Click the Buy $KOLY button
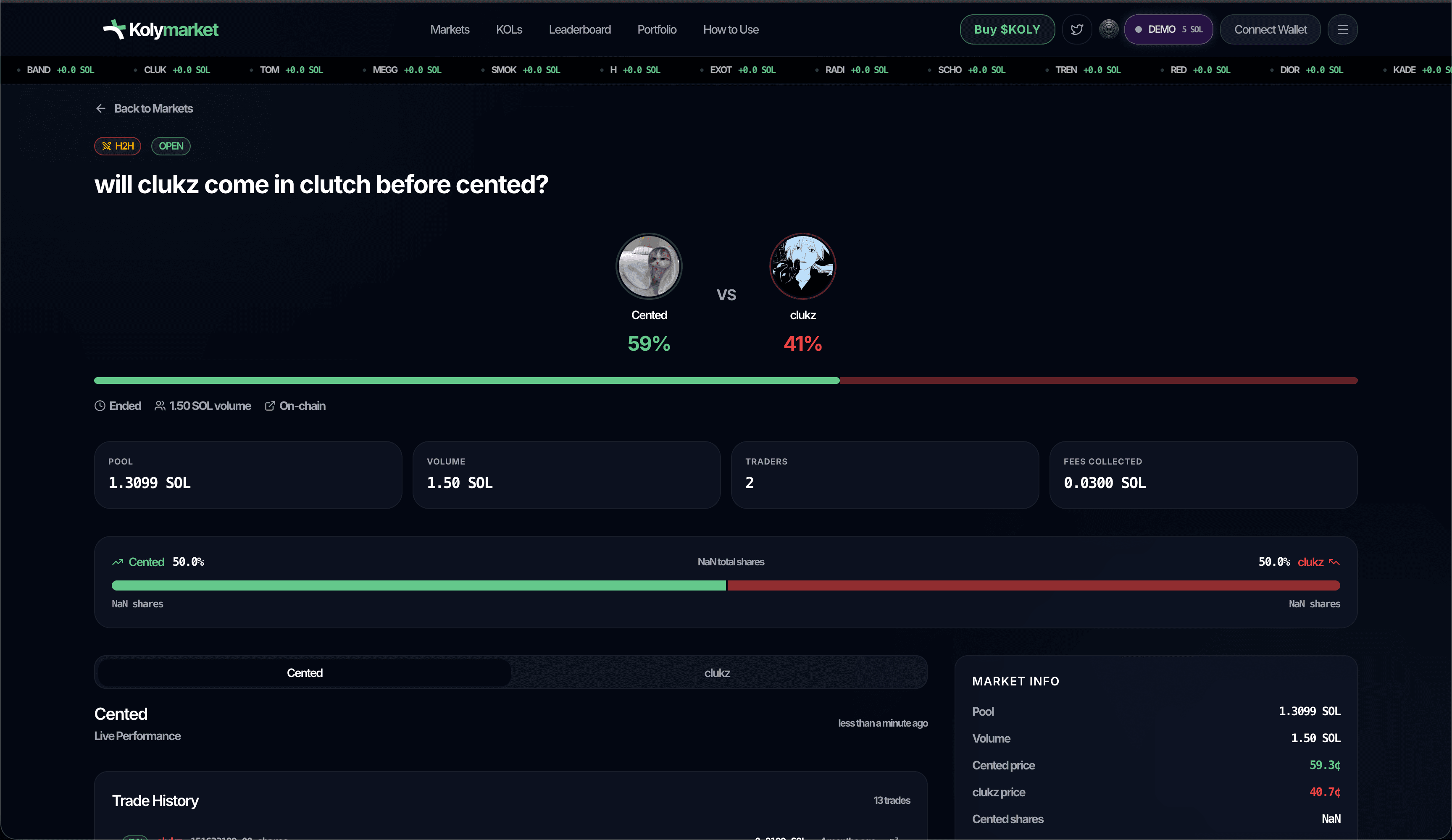The height and width of the screenshot is (840, 1452). [1007, 29]
